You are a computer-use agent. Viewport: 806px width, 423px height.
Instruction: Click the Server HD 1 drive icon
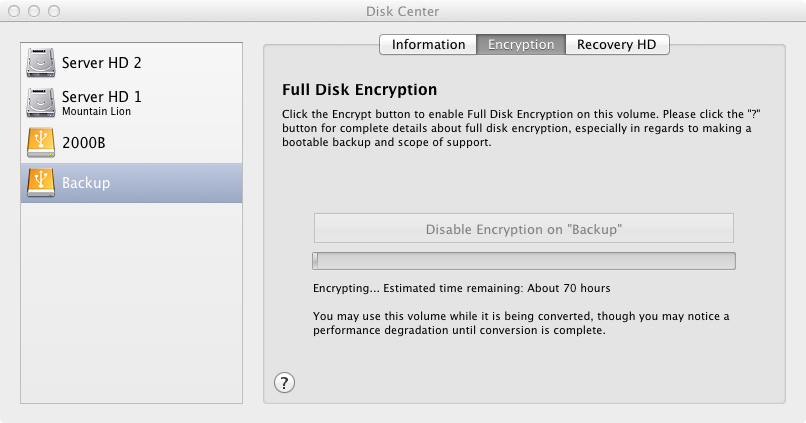(40, 103)
